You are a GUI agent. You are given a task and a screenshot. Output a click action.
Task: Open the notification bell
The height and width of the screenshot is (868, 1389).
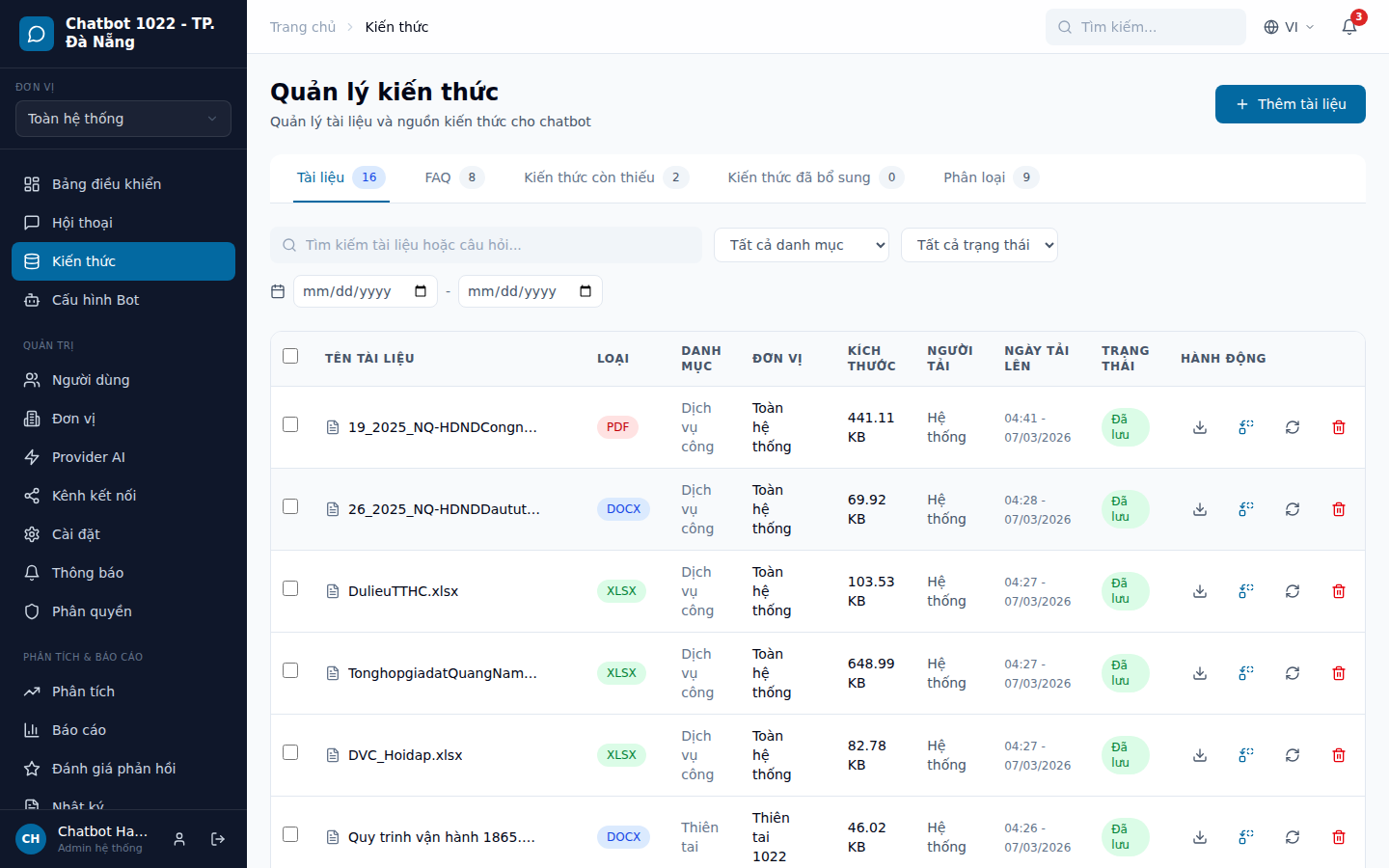tap(1349, 27)
